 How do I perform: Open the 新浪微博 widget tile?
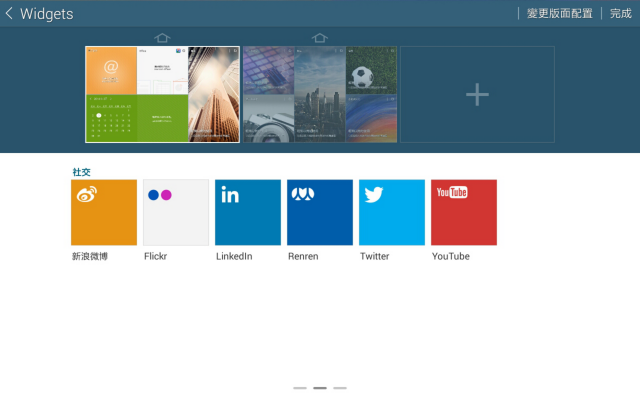[x=104, y=212]
